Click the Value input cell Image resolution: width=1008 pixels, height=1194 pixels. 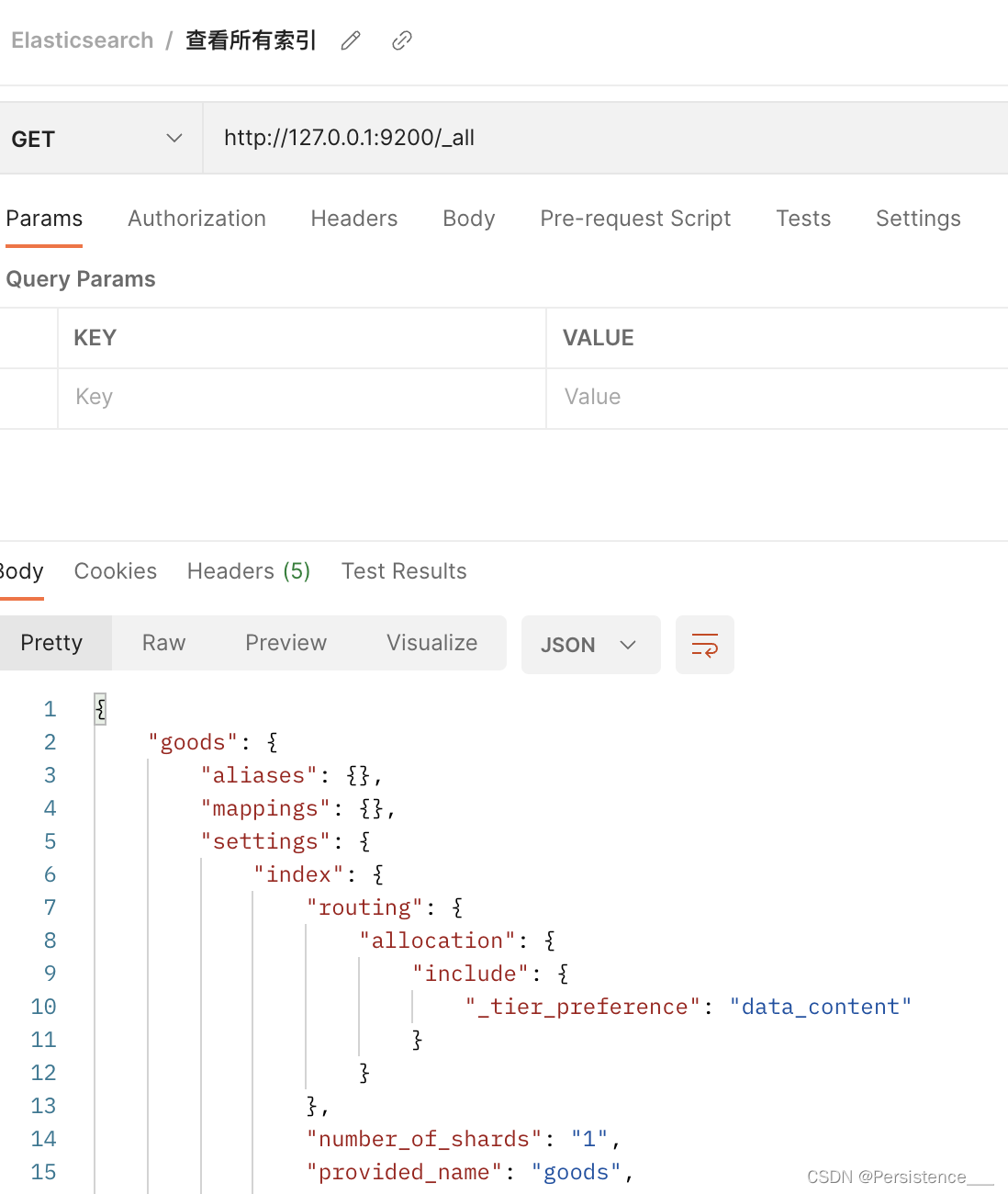[778, 398]
